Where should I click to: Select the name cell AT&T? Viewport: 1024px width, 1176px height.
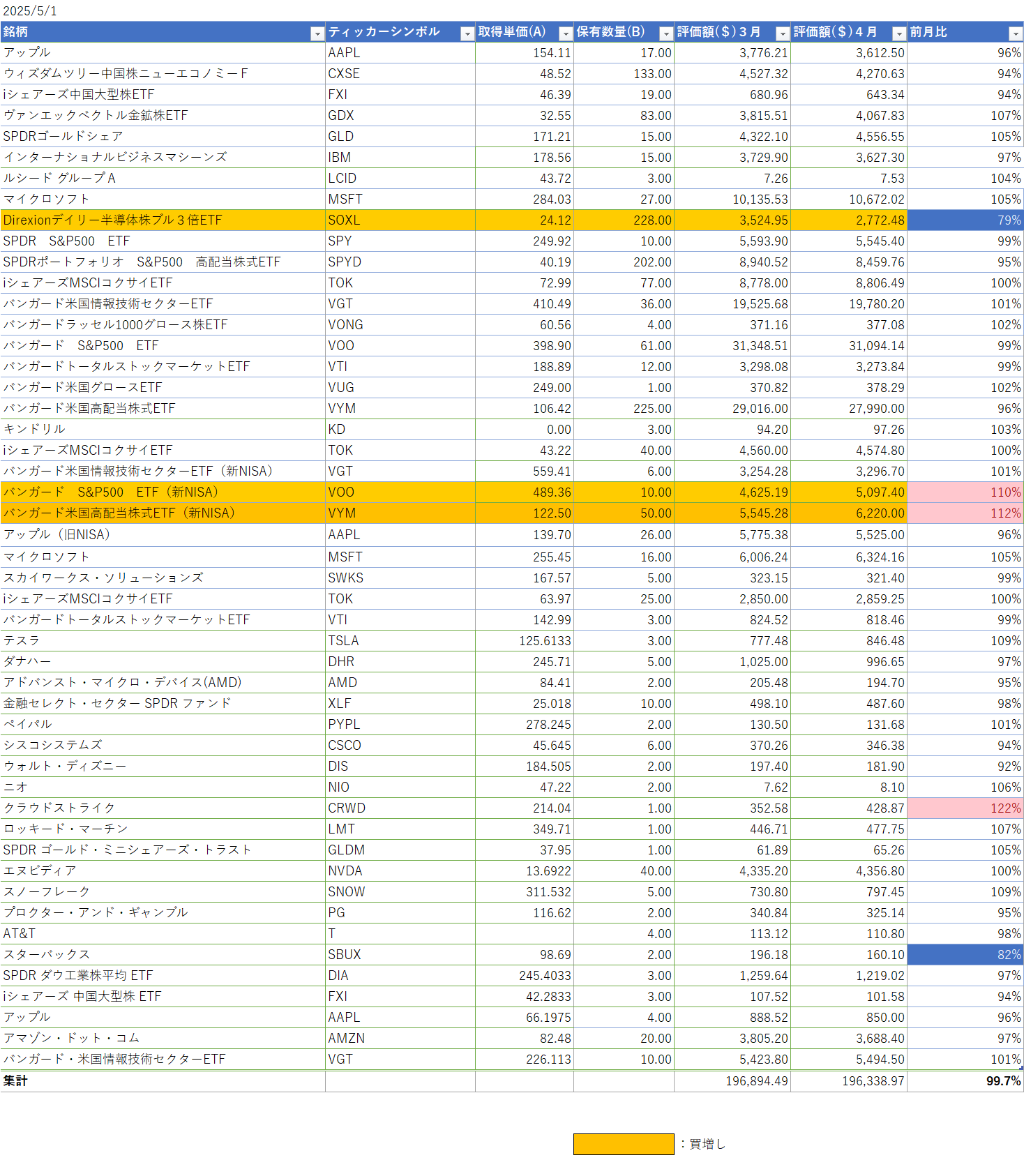click(x=163, y=934)
